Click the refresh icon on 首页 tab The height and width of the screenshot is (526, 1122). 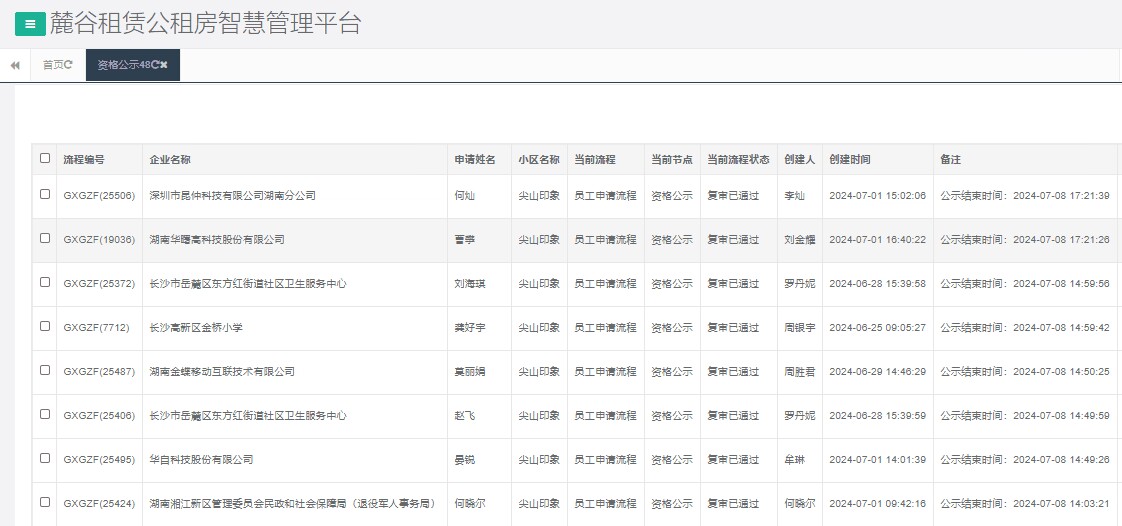[69, 65]
